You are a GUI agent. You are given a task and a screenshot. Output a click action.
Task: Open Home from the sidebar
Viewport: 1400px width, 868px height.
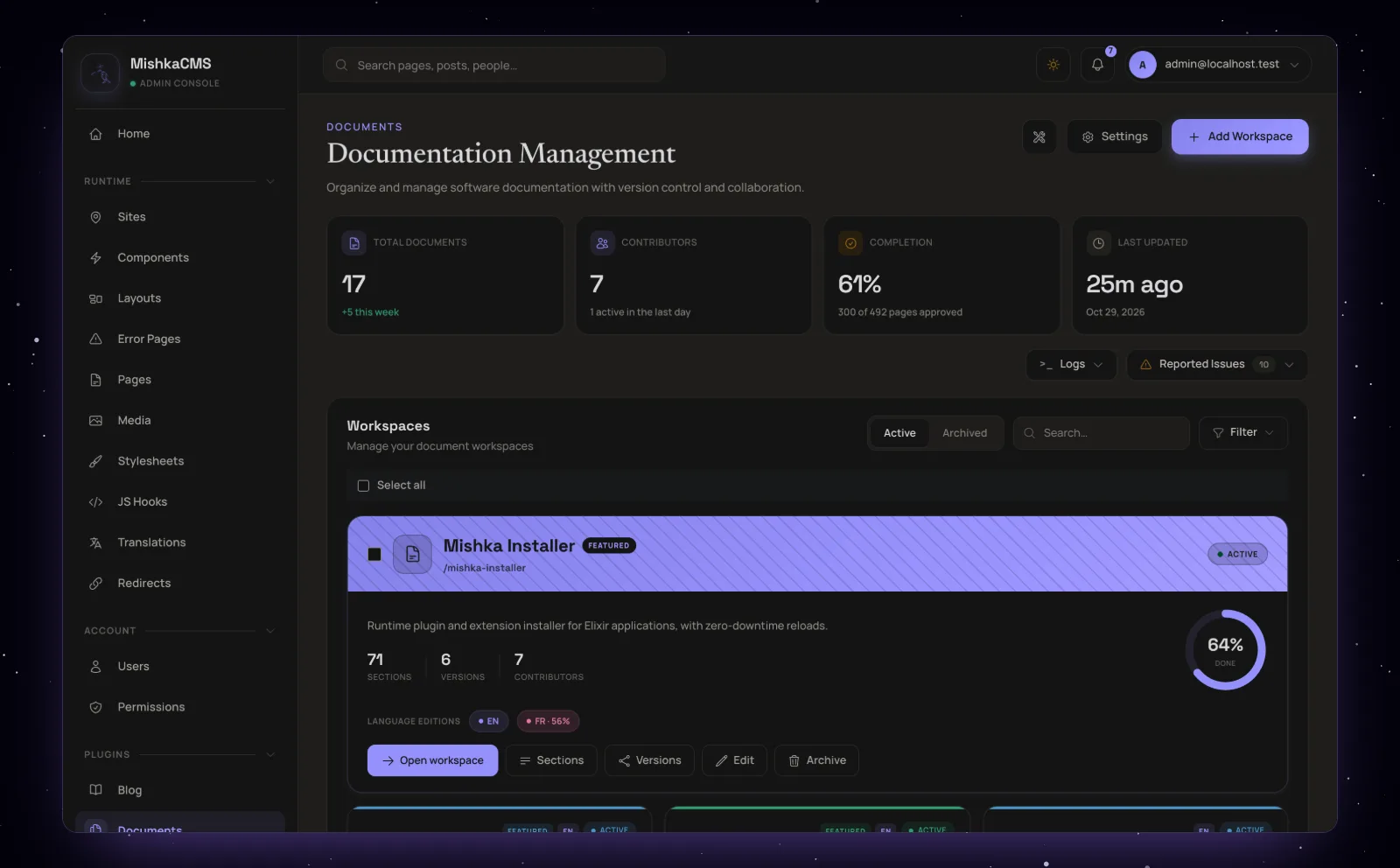tap(180, 134)
